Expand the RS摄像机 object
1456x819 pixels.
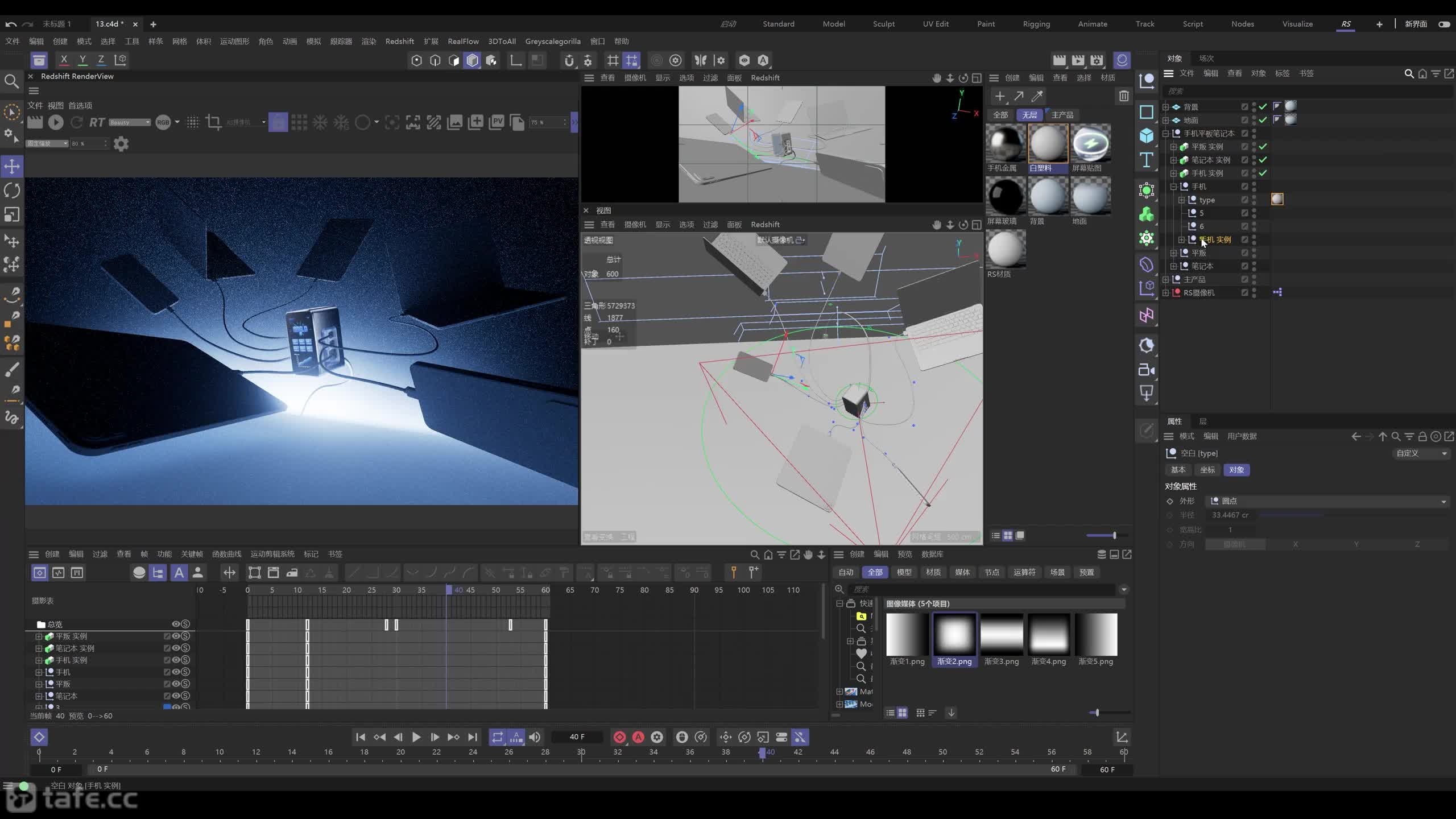click(x=1165, y=293)
